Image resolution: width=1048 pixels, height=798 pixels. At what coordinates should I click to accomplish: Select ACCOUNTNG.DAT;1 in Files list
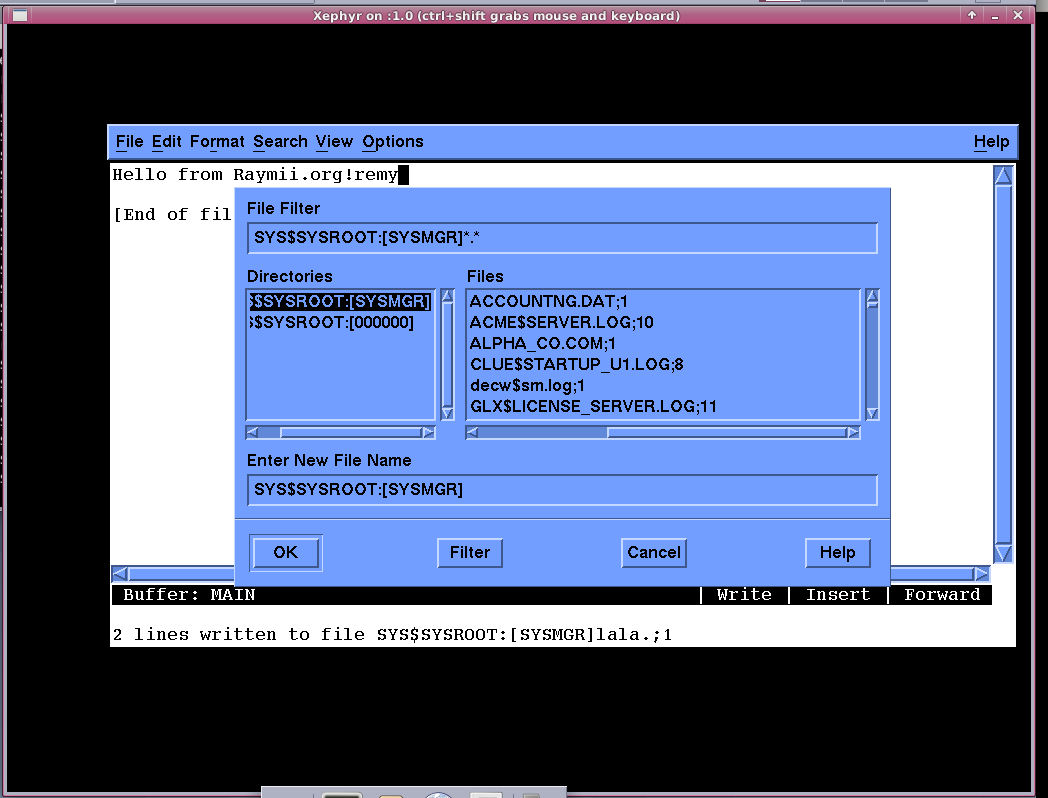tap(548, 301)
